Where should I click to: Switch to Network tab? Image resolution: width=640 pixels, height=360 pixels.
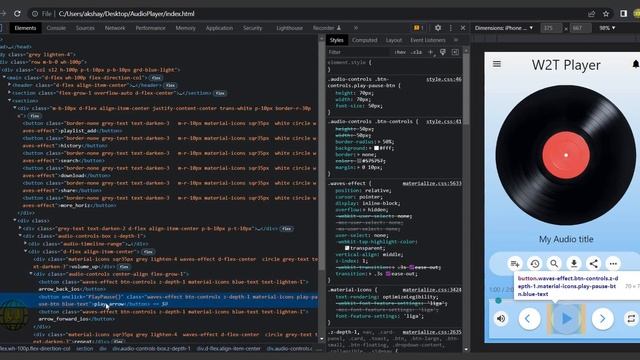click(115, 28)
